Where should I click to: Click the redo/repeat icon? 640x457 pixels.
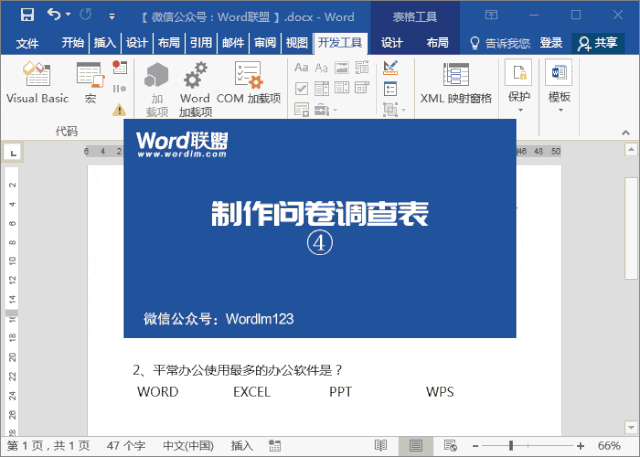pos(86,15)
